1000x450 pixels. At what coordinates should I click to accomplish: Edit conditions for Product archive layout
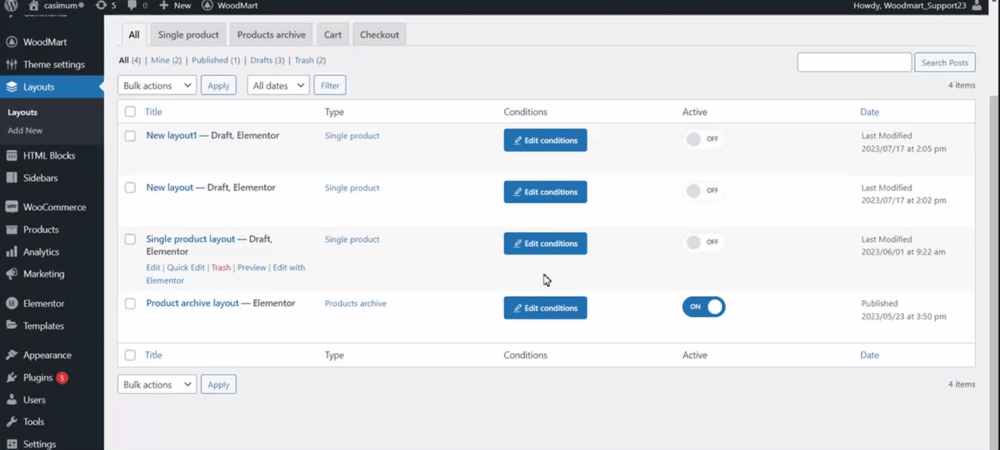coord(545,308)
